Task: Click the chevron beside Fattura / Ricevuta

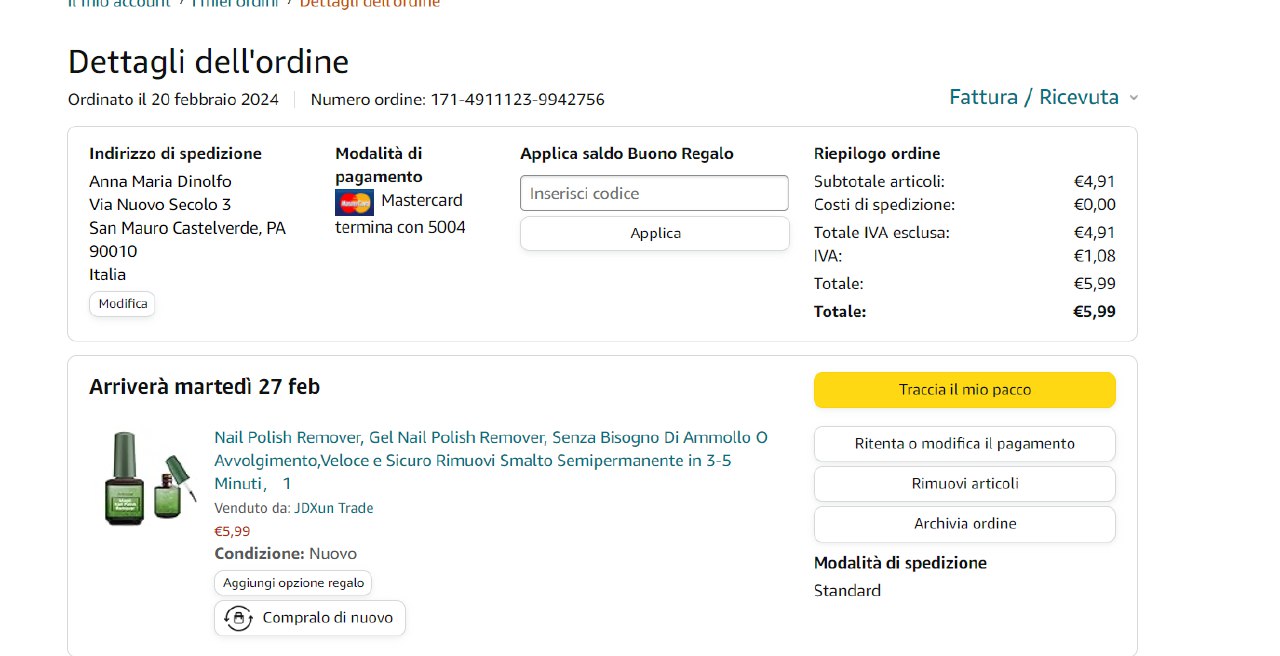Action: (1133, 98)
